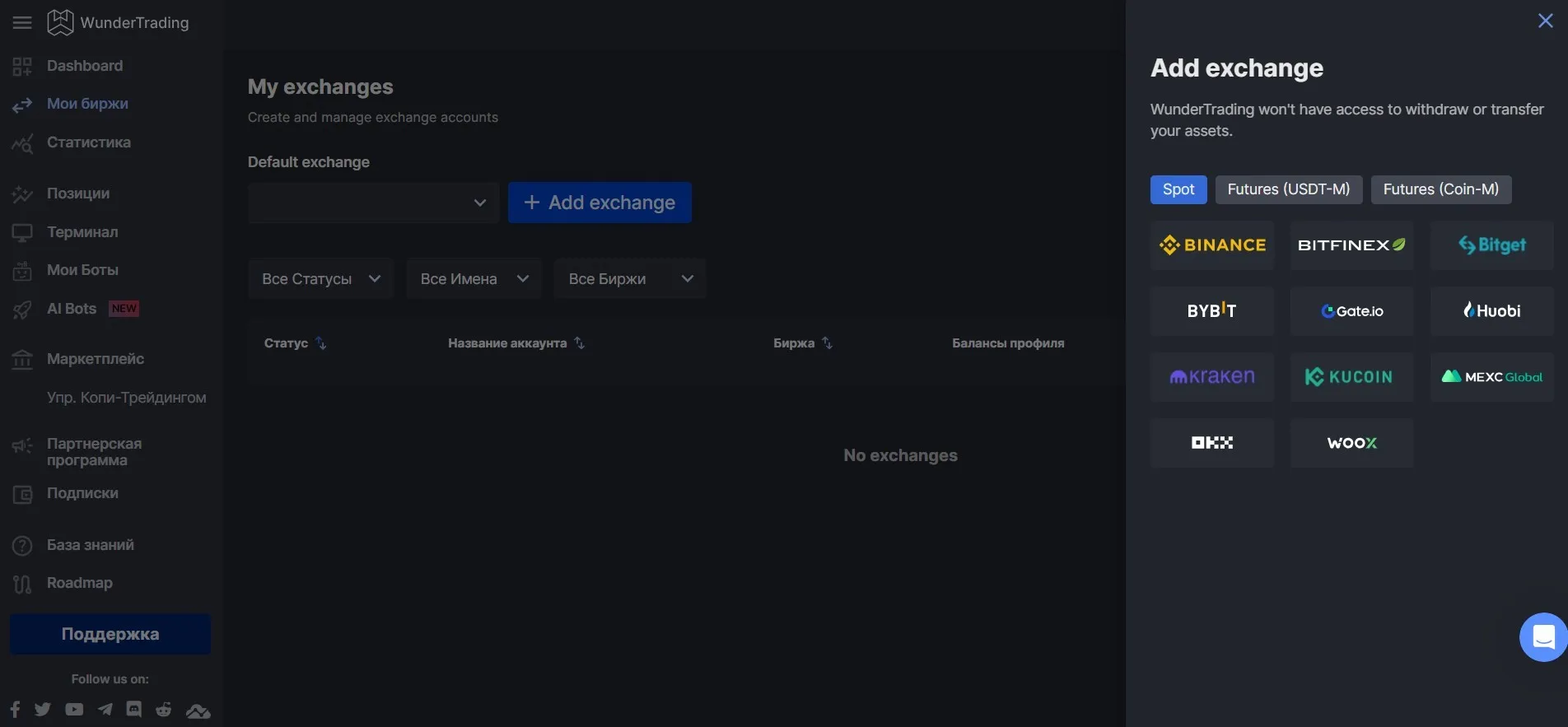Expand the Все Статусы filter

pyautogui.click(x=321, y=279)
